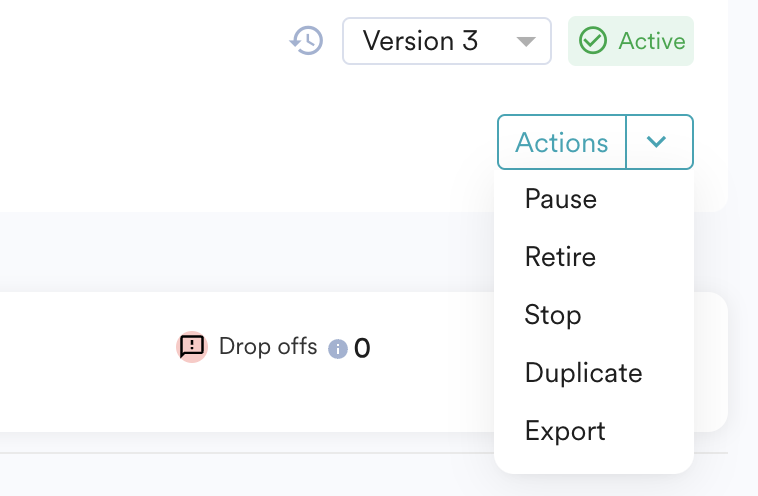Click the Active status badge
This screenshot has width=758, height=496.
(x=631, y=41)
